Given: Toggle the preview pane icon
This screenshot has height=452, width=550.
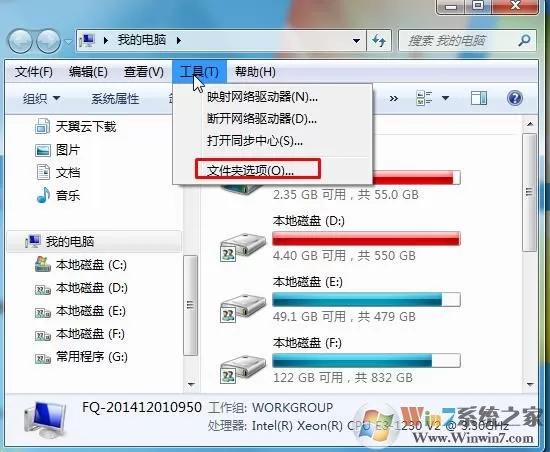Looking at the screenshot, I should tap(479, 98).
